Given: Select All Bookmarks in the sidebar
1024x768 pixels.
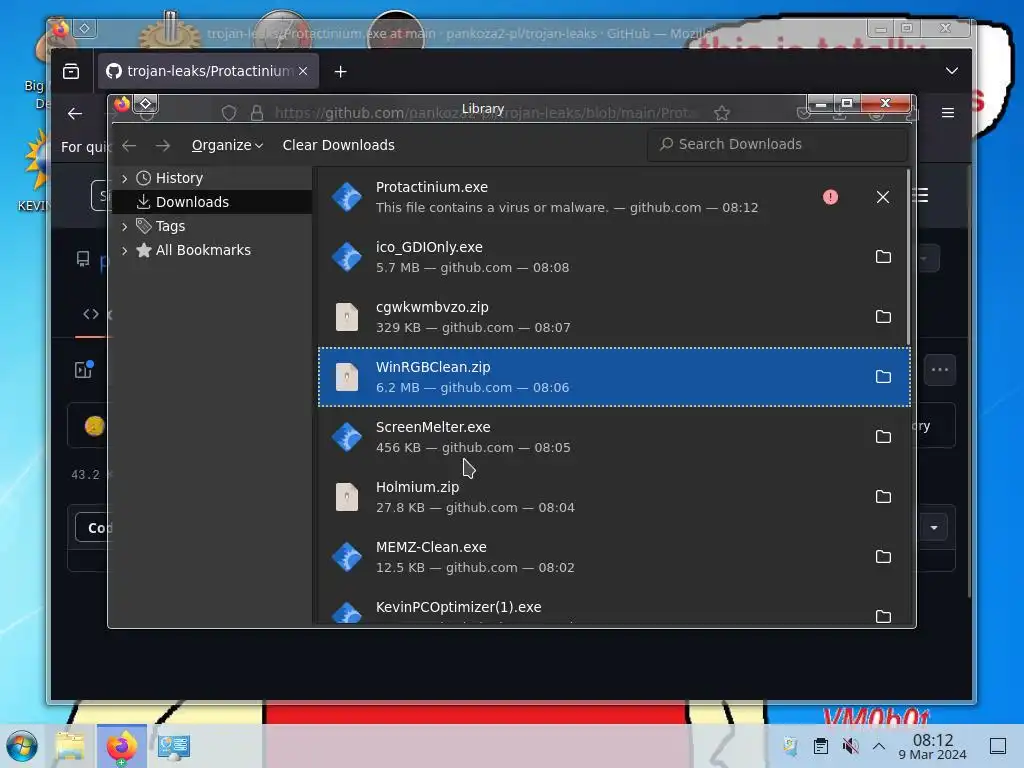Looking at the screenshot, I should pyautogui.click(x=203, y=250).
